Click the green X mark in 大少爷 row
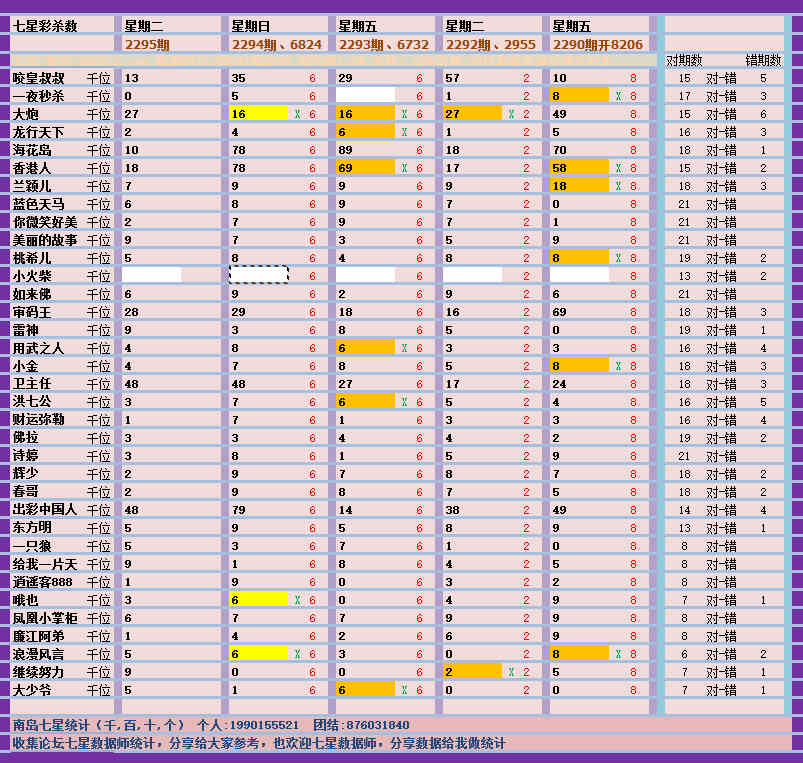The image size is (803, 763). tap(404, 690)
